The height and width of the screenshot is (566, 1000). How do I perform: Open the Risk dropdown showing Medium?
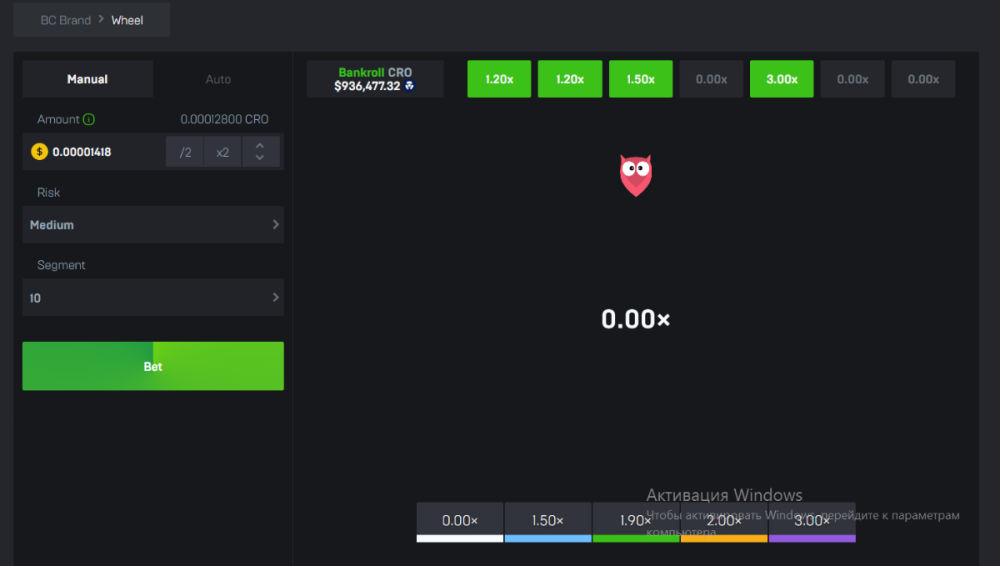[x=152, y=225]
